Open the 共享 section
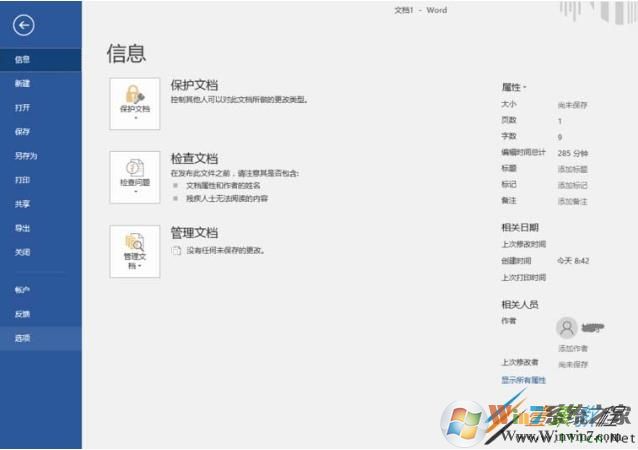 coord(22,204)
